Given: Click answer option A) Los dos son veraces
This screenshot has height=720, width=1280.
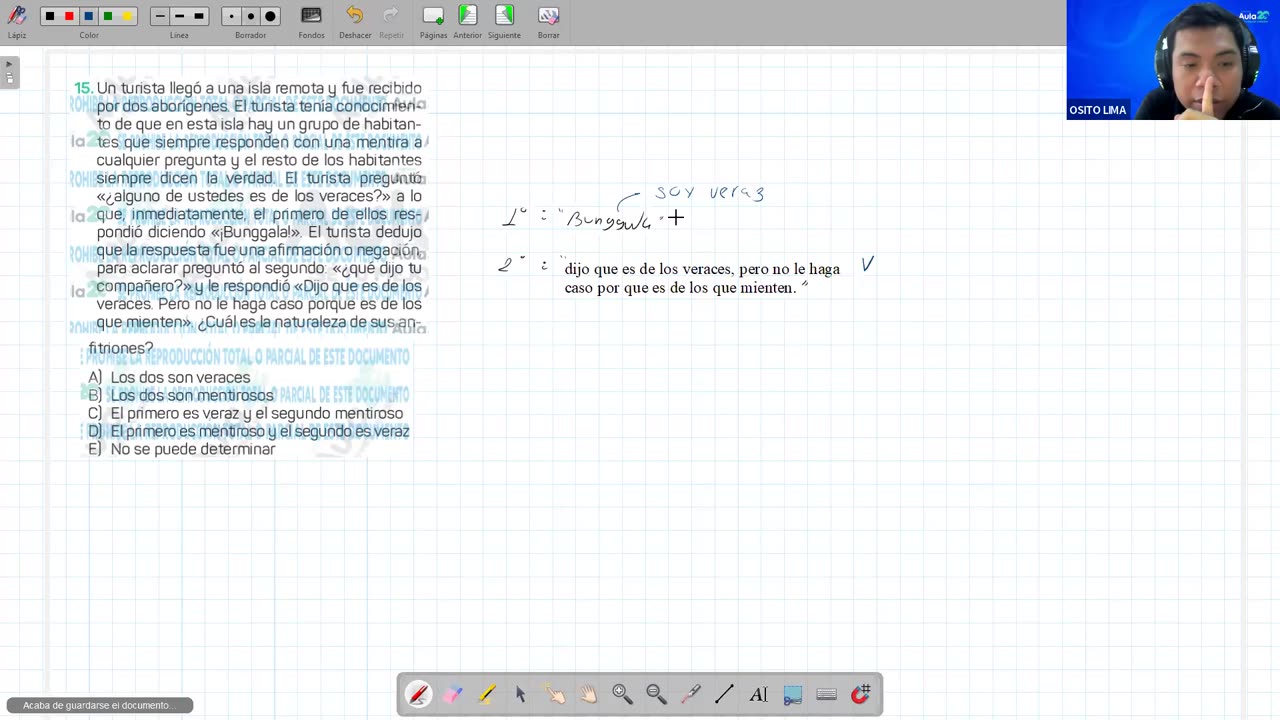Looking at the screenshot, I should [169, 378].
